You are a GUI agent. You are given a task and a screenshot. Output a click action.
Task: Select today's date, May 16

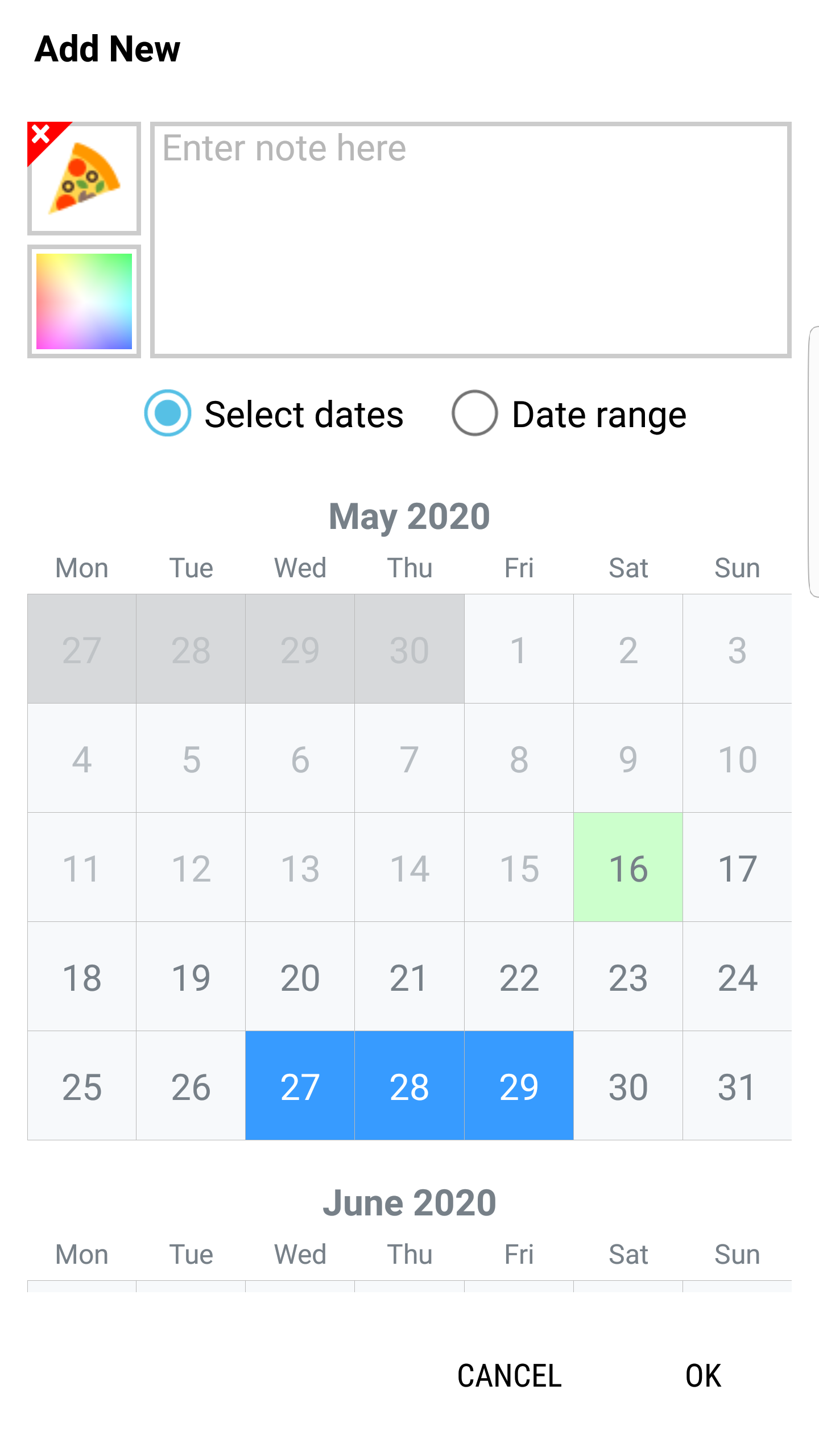(628, 867)
